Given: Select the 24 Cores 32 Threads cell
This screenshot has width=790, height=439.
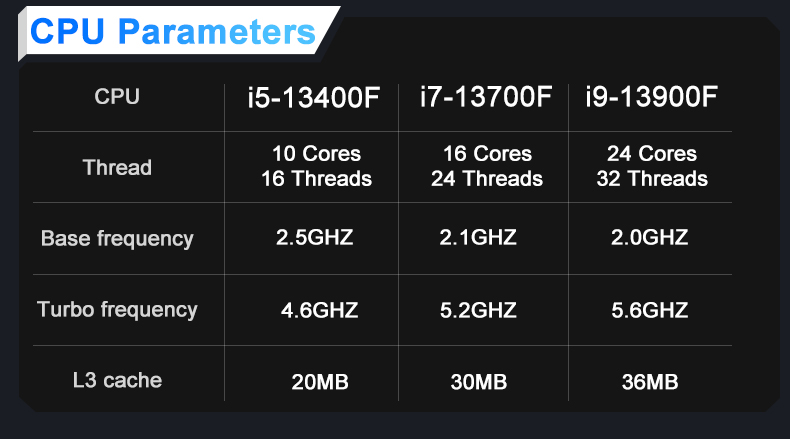Looking at the screenshot, I should (652, 166).
